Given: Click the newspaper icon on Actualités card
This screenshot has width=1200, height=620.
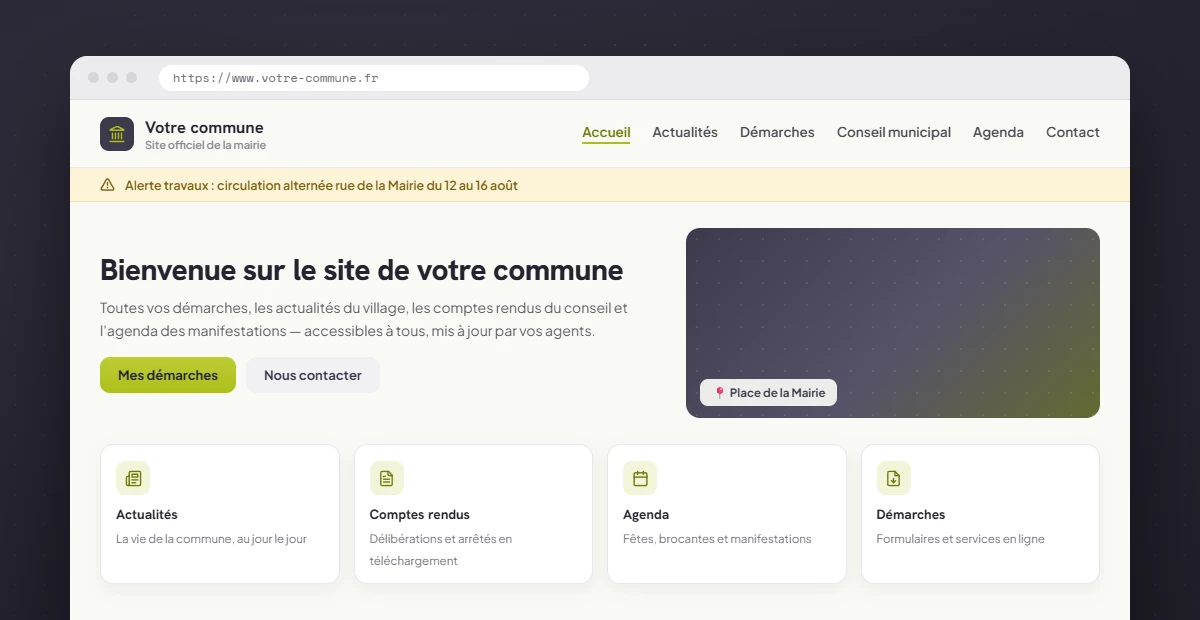Looking at the screenshot, I should (x=133, y=478).
